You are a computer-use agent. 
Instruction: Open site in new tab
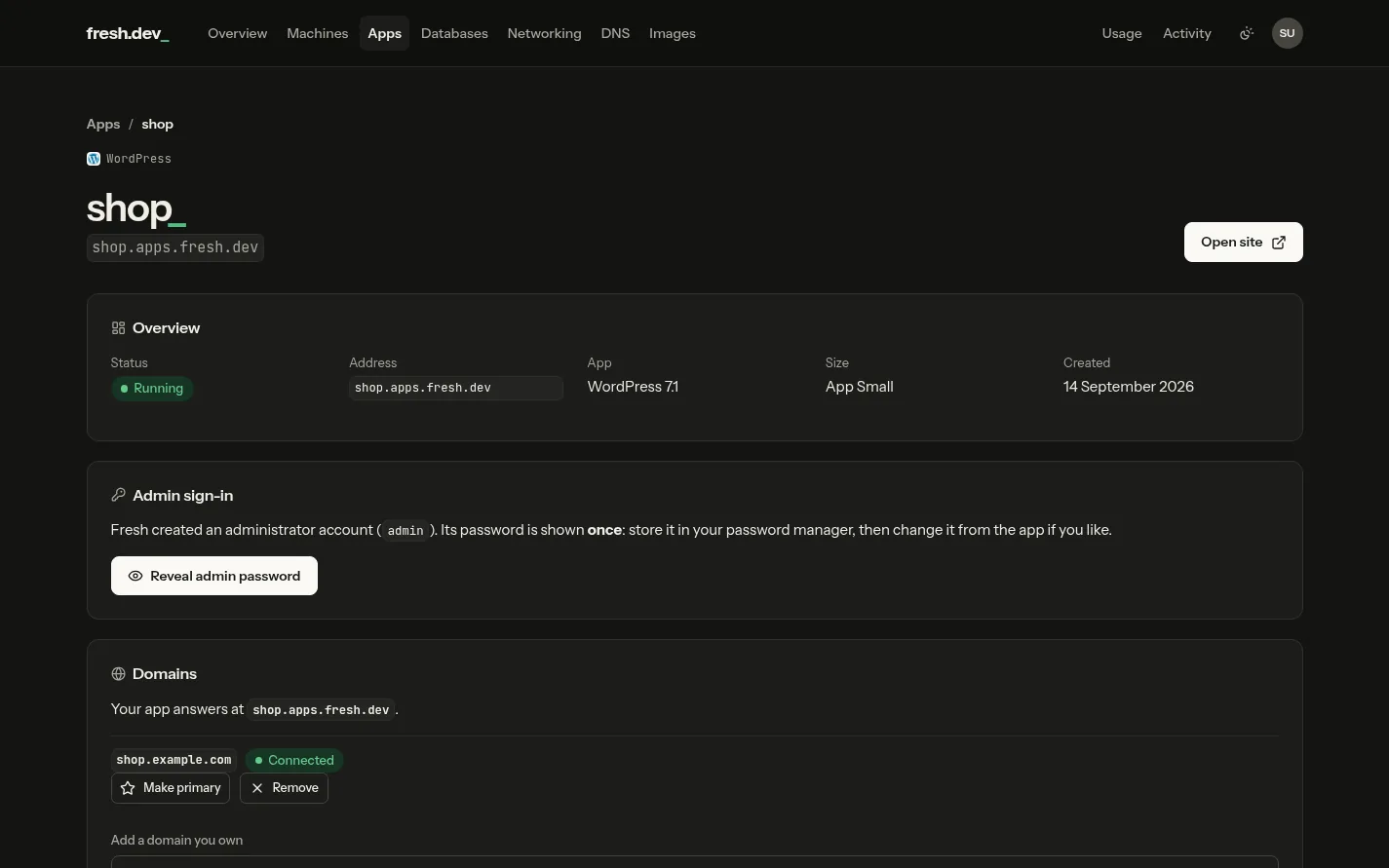(1243, 242)
